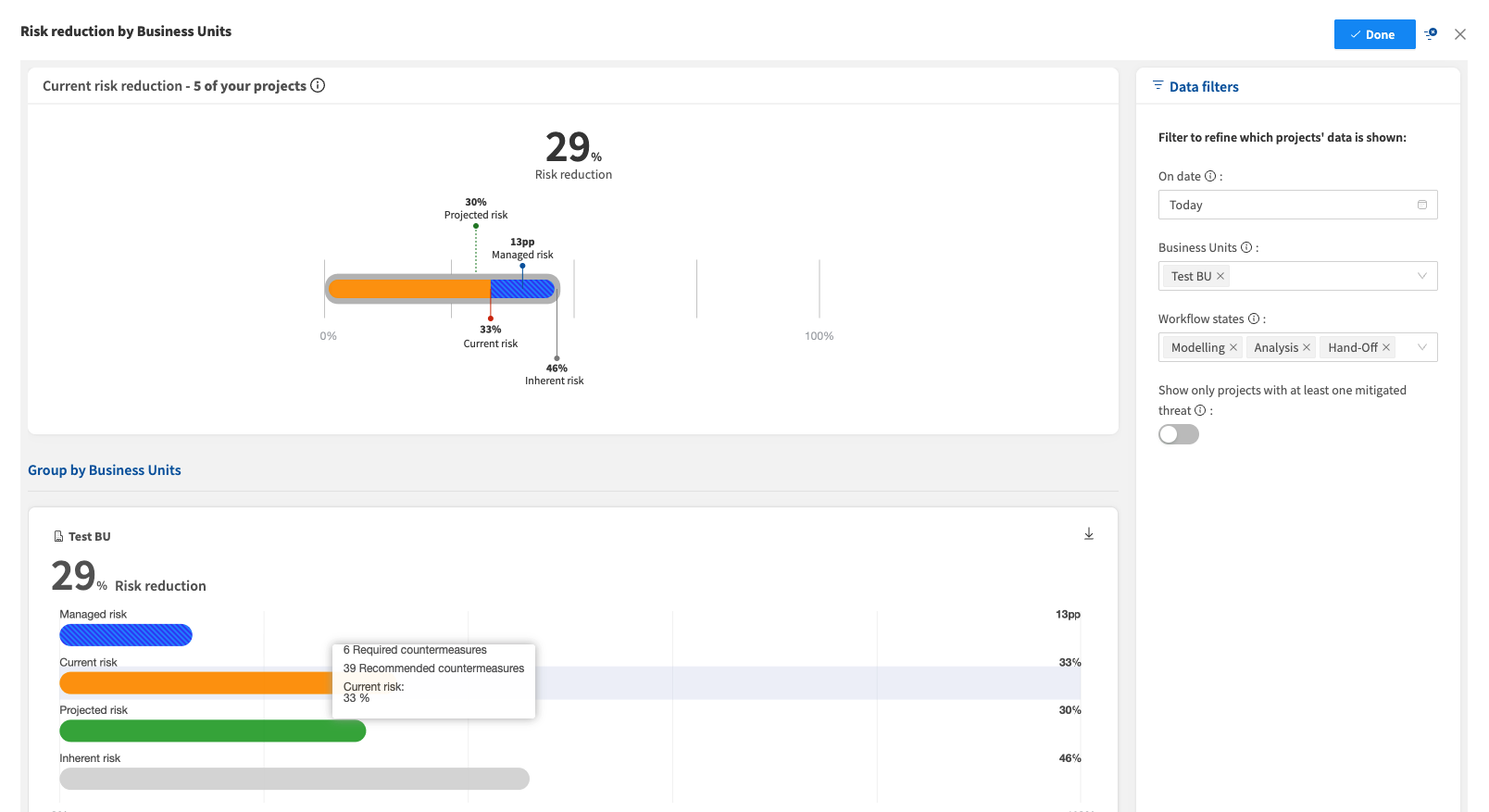Screen dimensions: 1489x812
Task: Expand the Workflow states dropdown arrow
Action: coord(1422,347)
